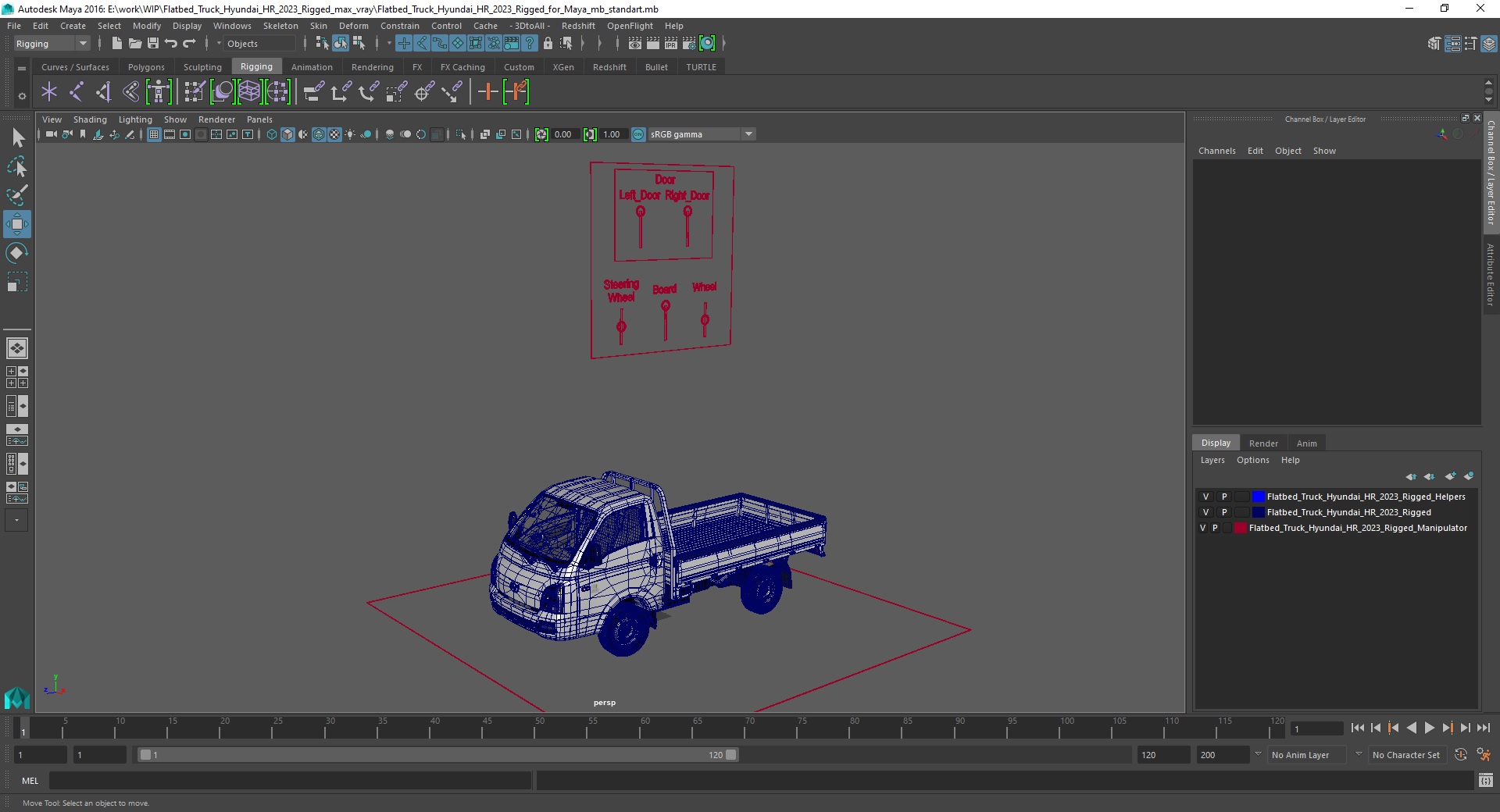The image size is (1500, 812).
Task: Activate the Paint Selection tool
Action: click(17, 195)
